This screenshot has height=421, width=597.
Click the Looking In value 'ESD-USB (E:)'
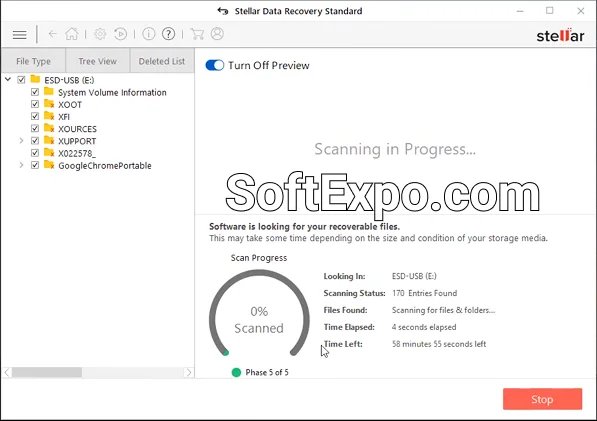tap(414, 276)
